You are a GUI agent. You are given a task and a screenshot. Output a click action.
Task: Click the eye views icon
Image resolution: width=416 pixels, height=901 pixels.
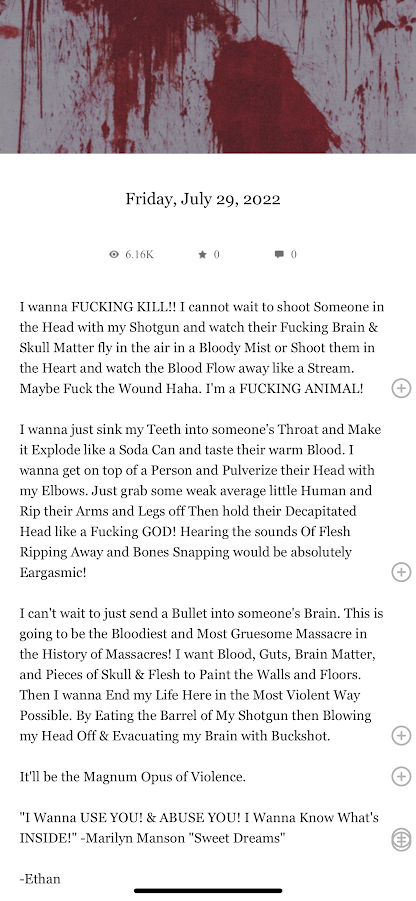coord(114,254)
